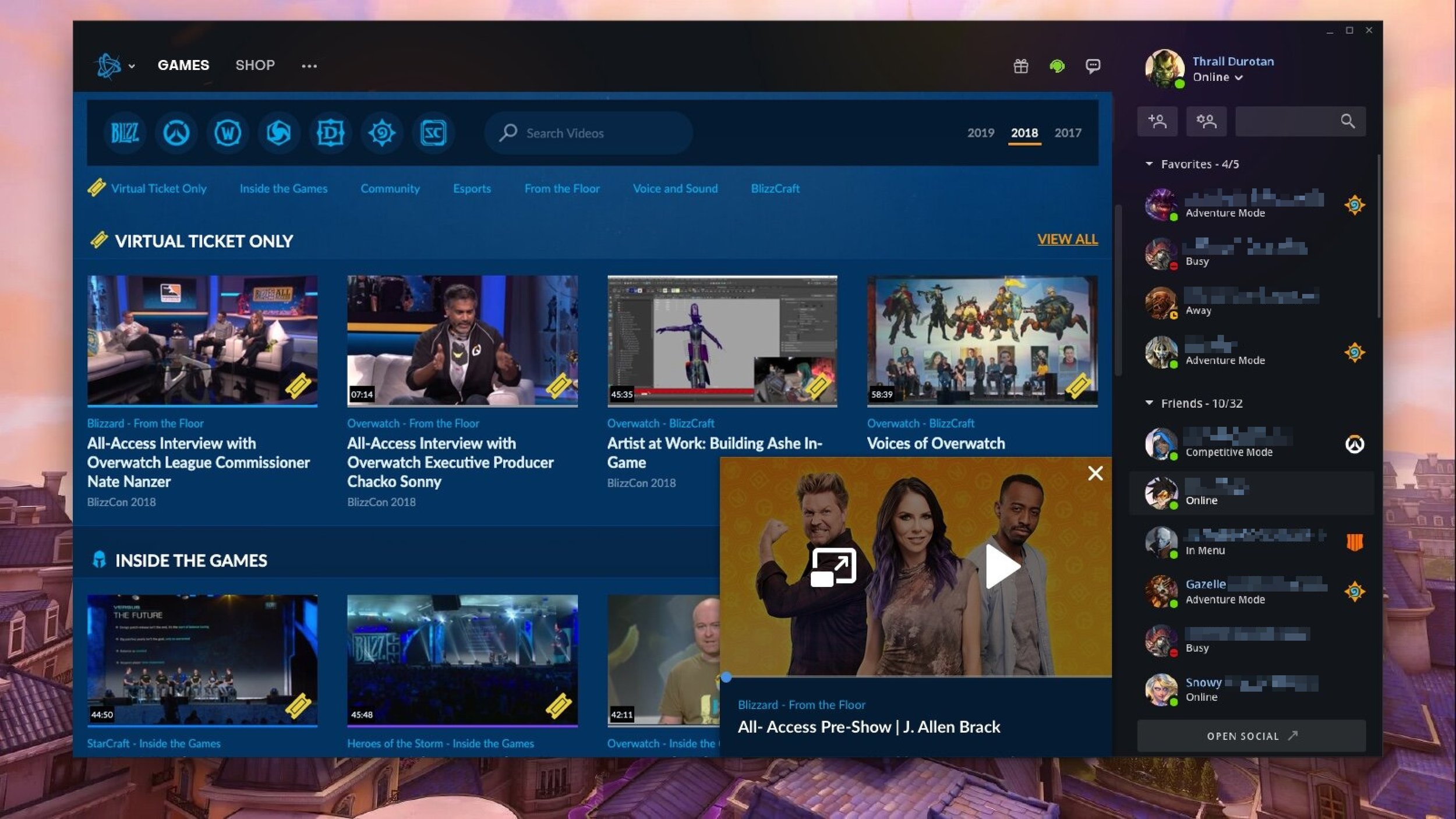1456x819 pixels.
Task: Click Black Ops icon on In Menu friend
Action: [1354, 542]
